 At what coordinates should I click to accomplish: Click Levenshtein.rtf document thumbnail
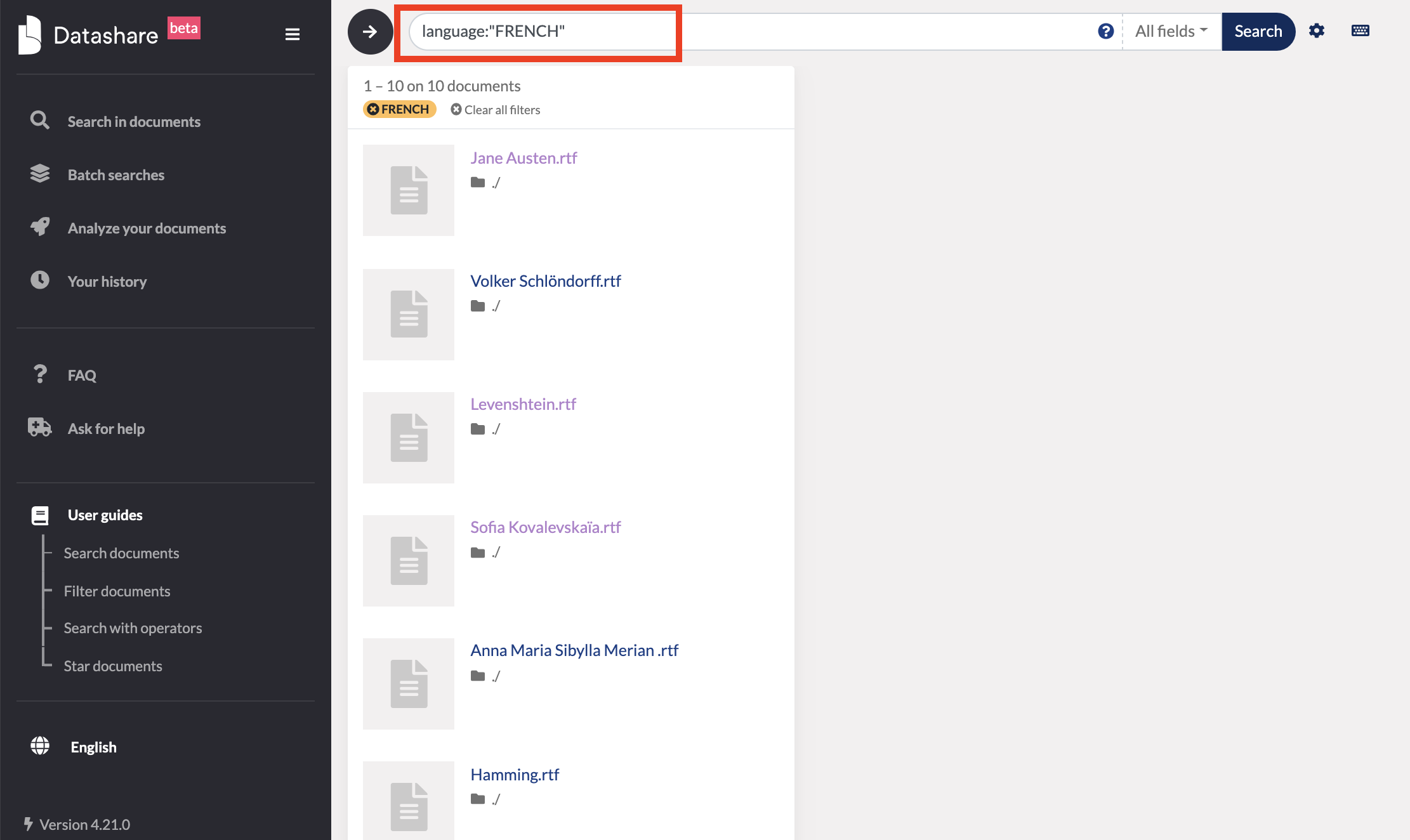coord(408,438)
